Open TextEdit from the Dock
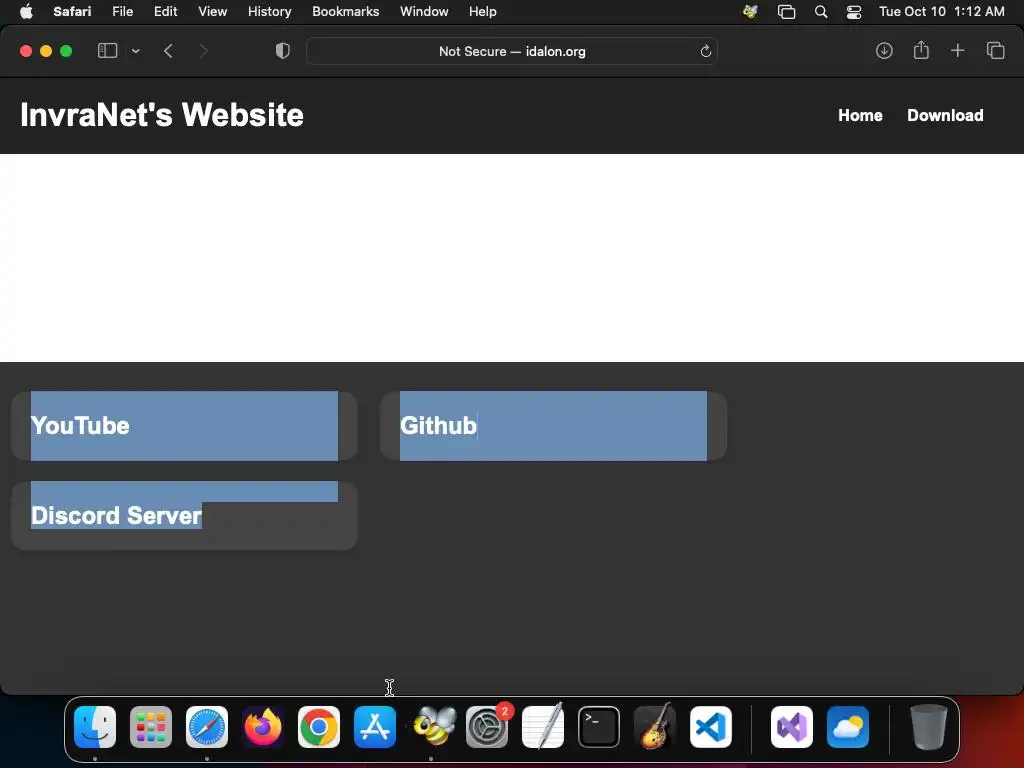The image size is (1024, 768). pyautogui.click(x=543, y=727)
